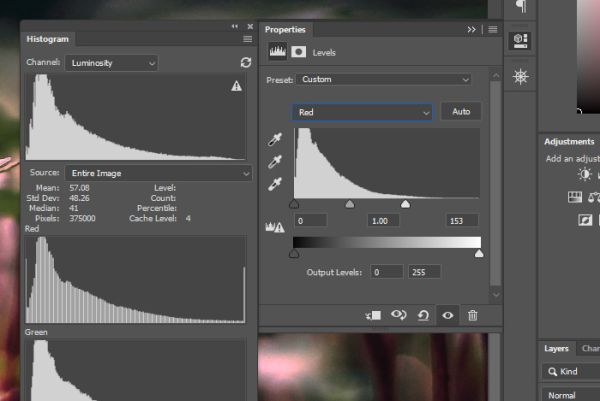Click the input shadow slider handle

pos(294,204)
